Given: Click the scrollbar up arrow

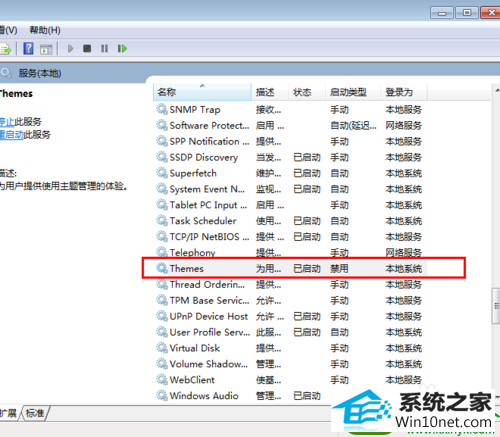Looking at the screenshot, I should [497, 90].
